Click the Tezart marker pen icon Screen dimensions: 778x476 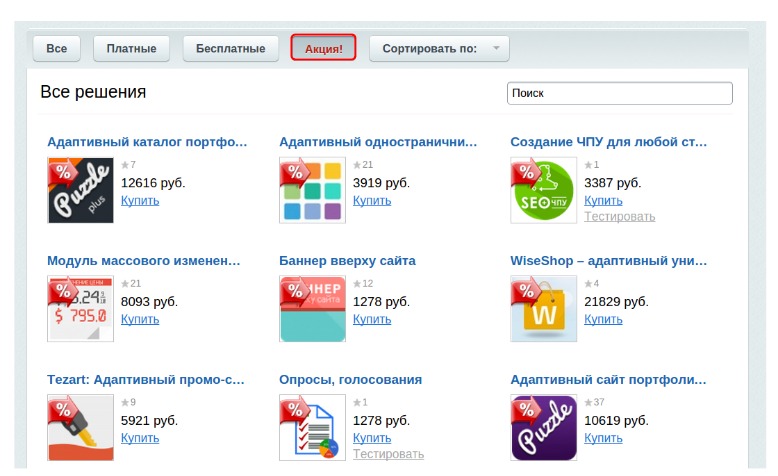coord(80,428)
